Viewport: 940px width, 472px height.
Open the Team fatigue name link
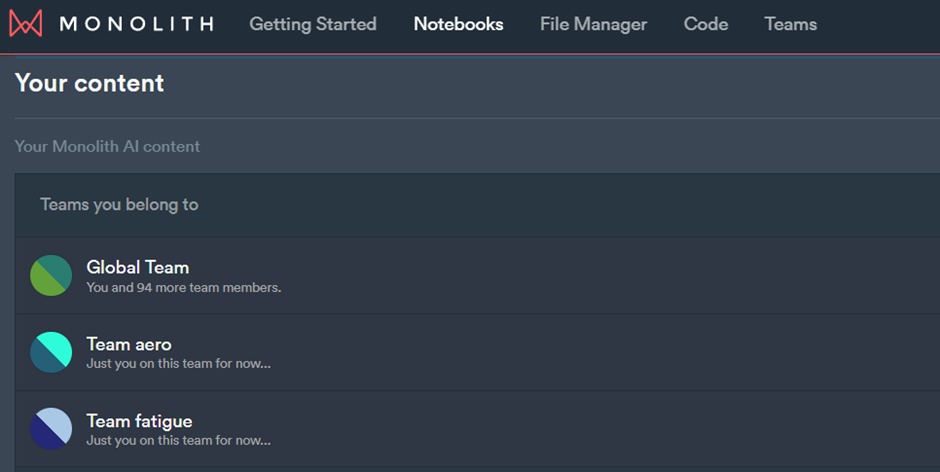click(x=139, y=422)
